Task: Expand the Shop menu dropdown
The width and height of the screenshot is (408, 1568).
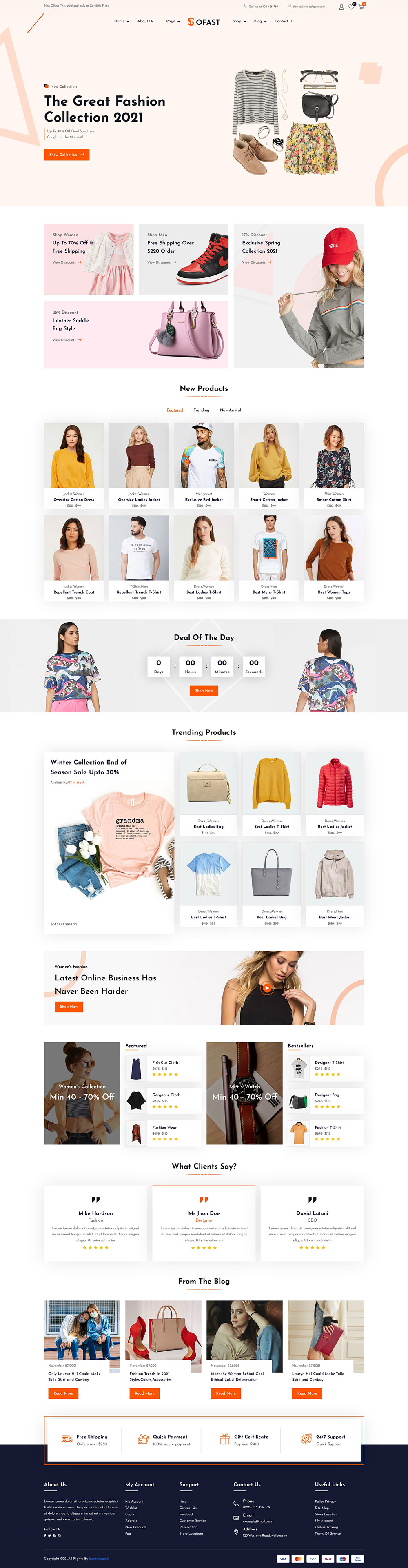Action: [x=239, y=21]
